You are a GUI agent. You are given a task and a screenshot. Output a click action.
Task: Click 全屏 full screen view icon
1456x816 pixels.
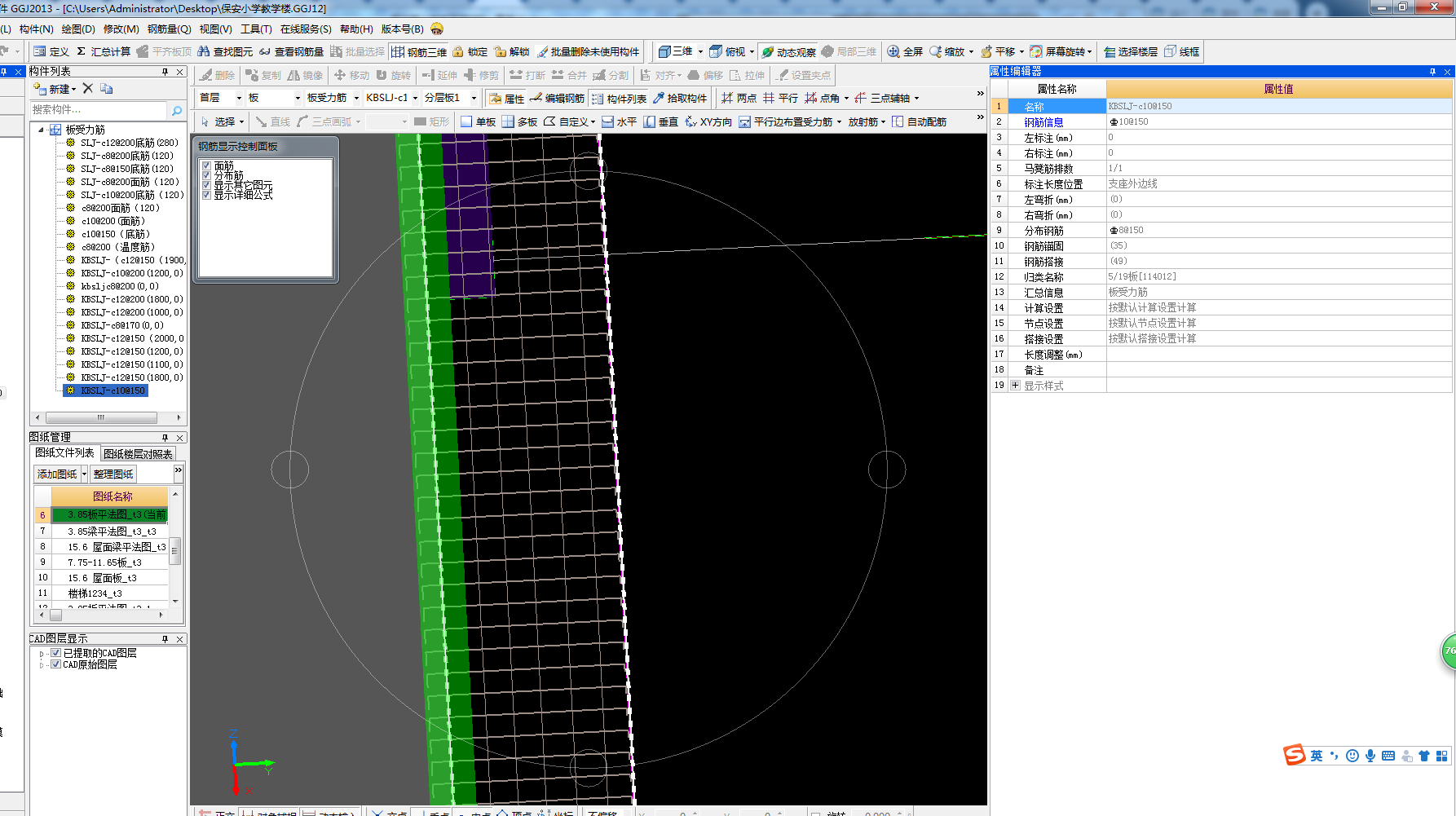click(905, 51)
